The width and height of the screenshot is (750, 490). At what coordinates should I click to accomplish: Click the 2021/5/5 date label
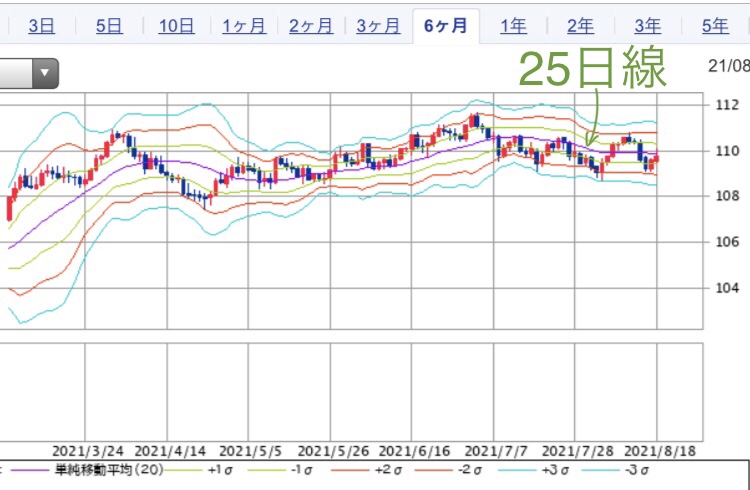250,451
